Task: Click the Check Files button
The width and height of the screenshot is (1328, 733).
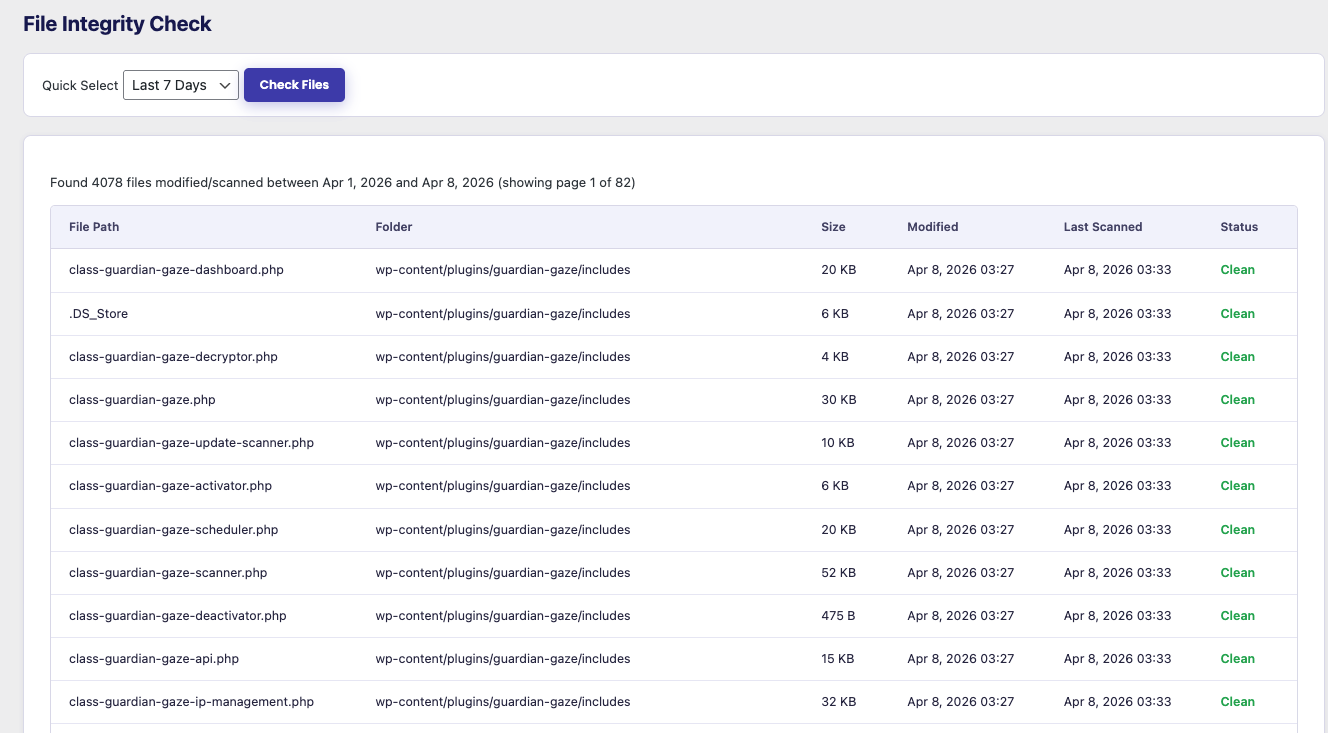Action: coord(294,85)
